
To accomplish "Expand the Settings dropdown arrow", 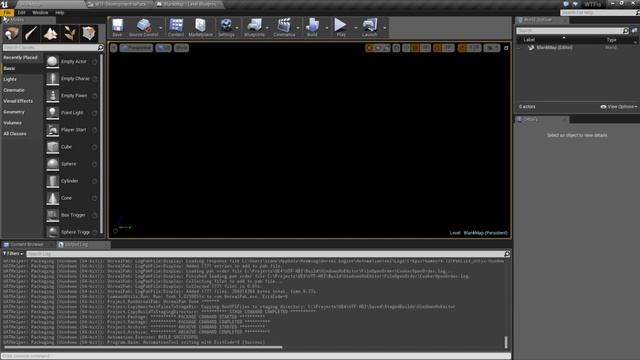I will [237, 28].
